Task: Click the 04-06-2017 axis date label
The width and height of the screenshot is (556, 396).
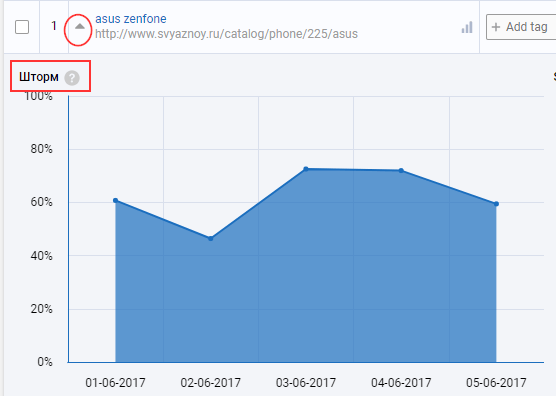Action: click(x=401, y=383)
